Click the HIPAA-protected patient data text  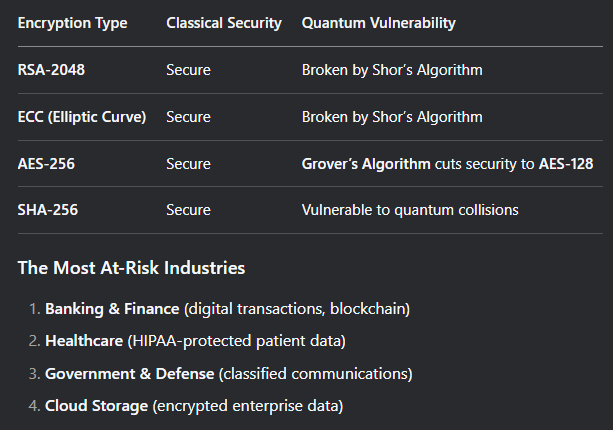[x=237, y=341]
